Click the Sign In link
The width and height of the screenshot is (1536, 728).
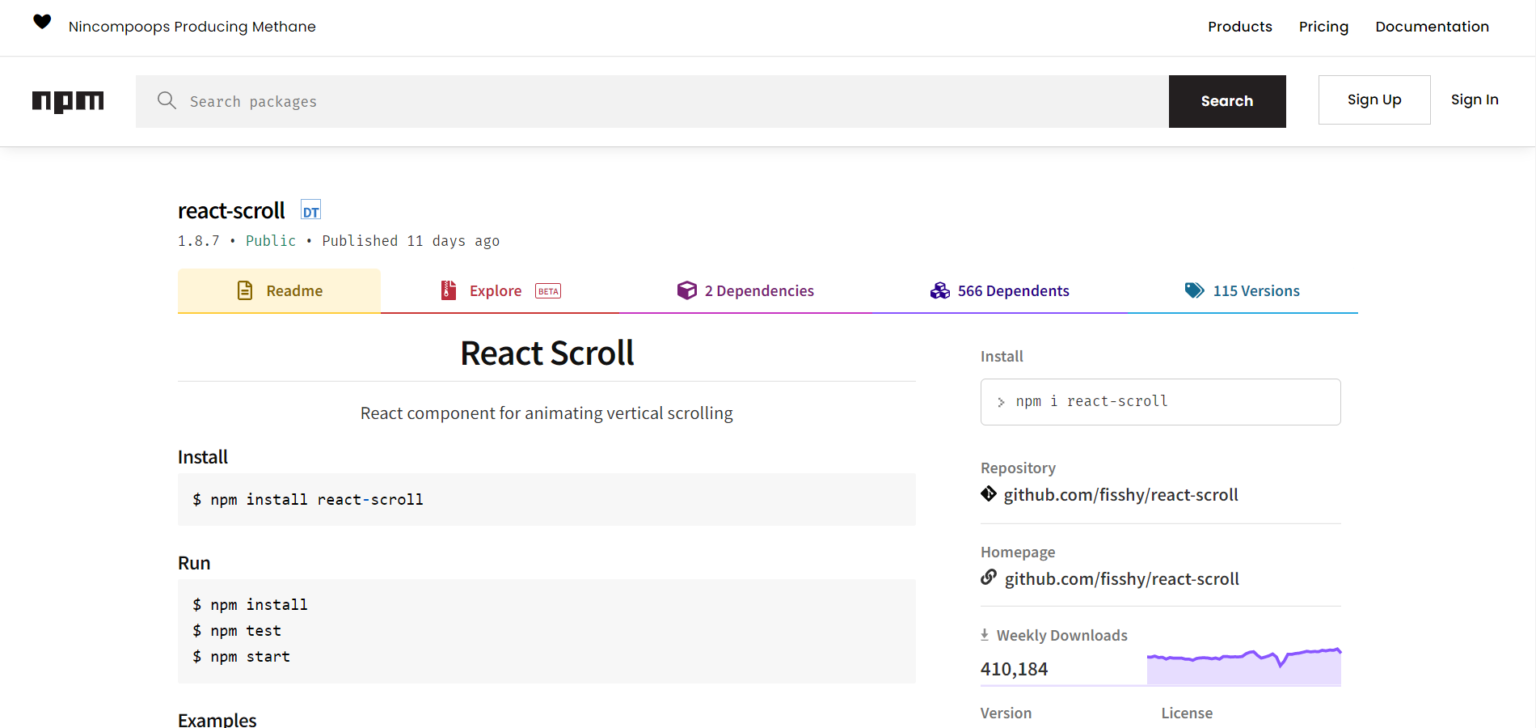point(1474,99)
